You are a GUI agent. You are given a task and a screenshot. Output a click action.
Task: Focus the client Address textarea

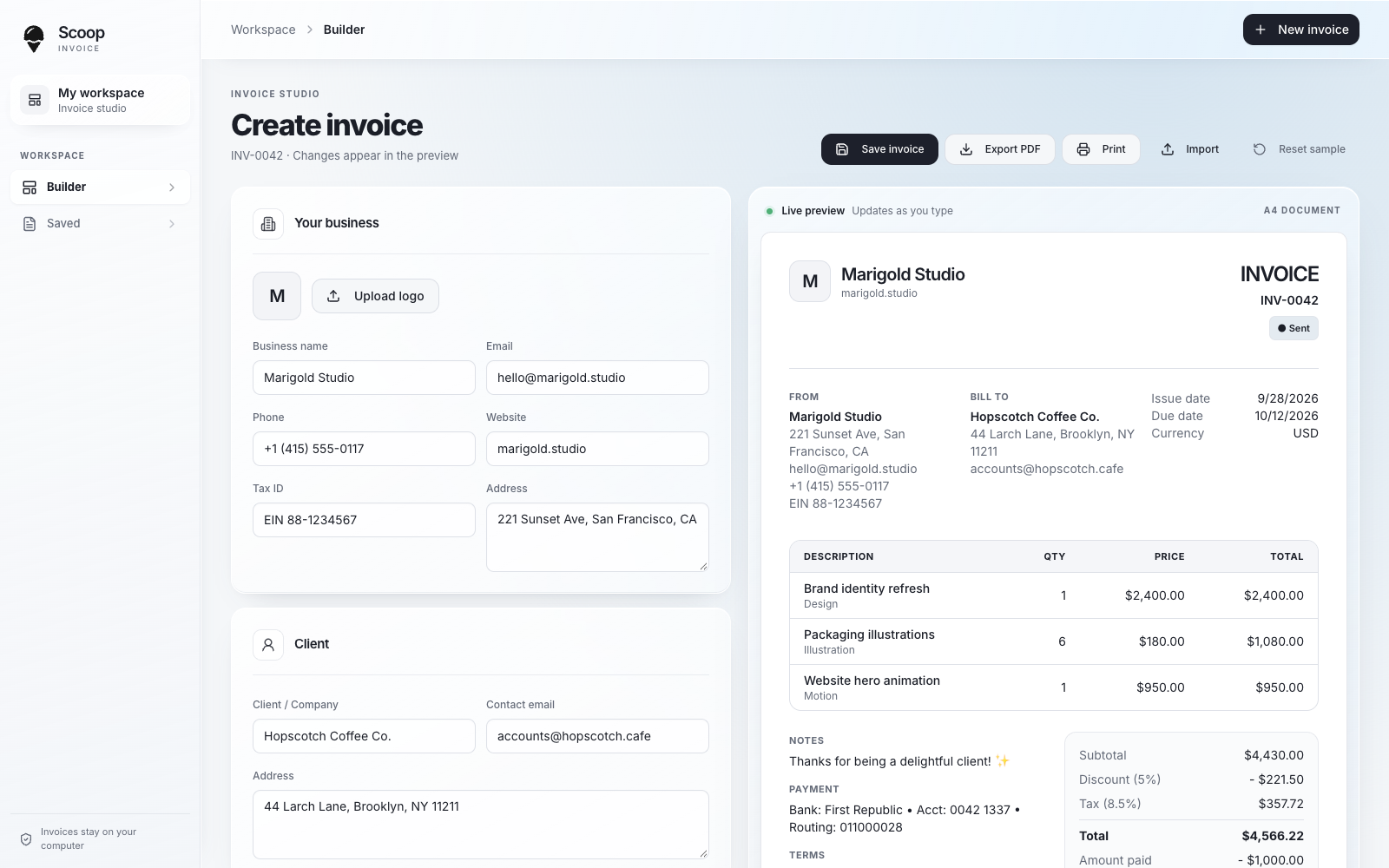pyautogui.click(x=481, y=825)
